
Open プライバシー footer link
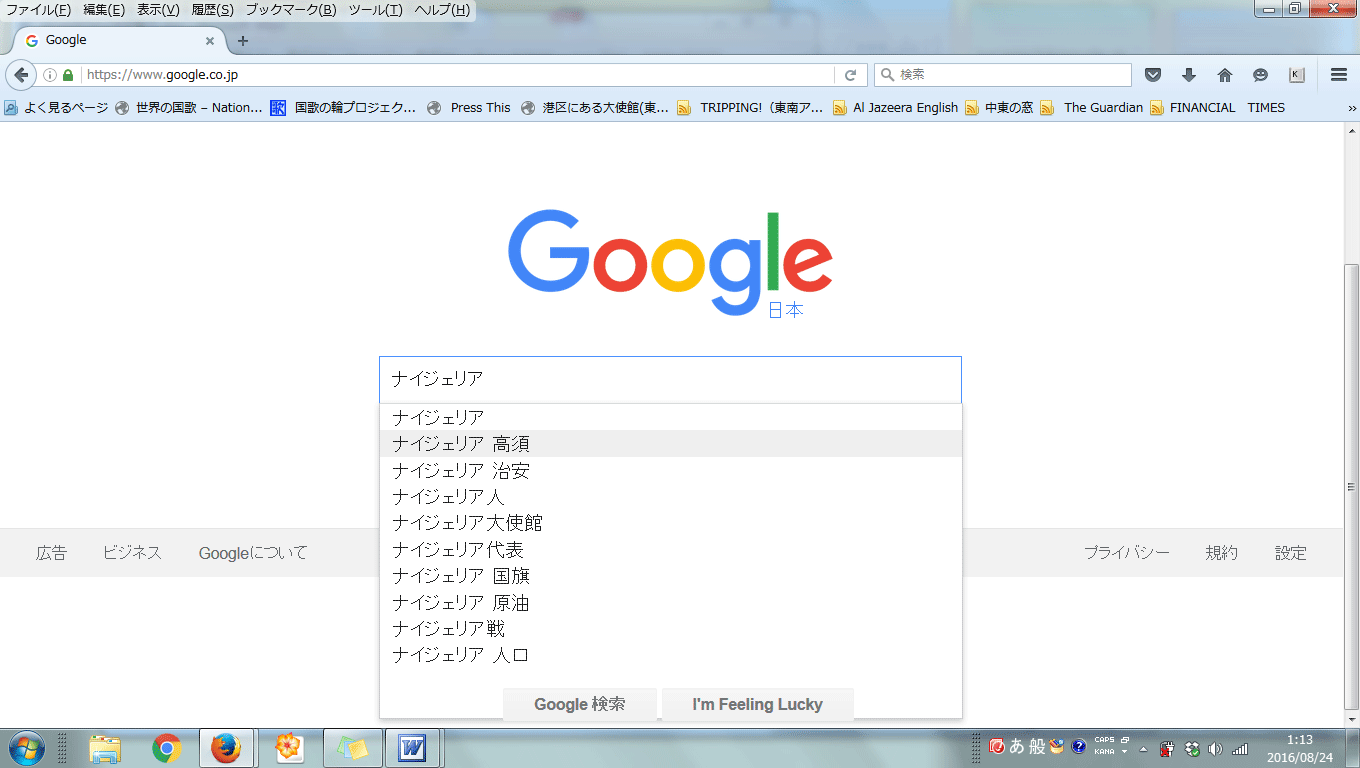tap(1127, 553)
